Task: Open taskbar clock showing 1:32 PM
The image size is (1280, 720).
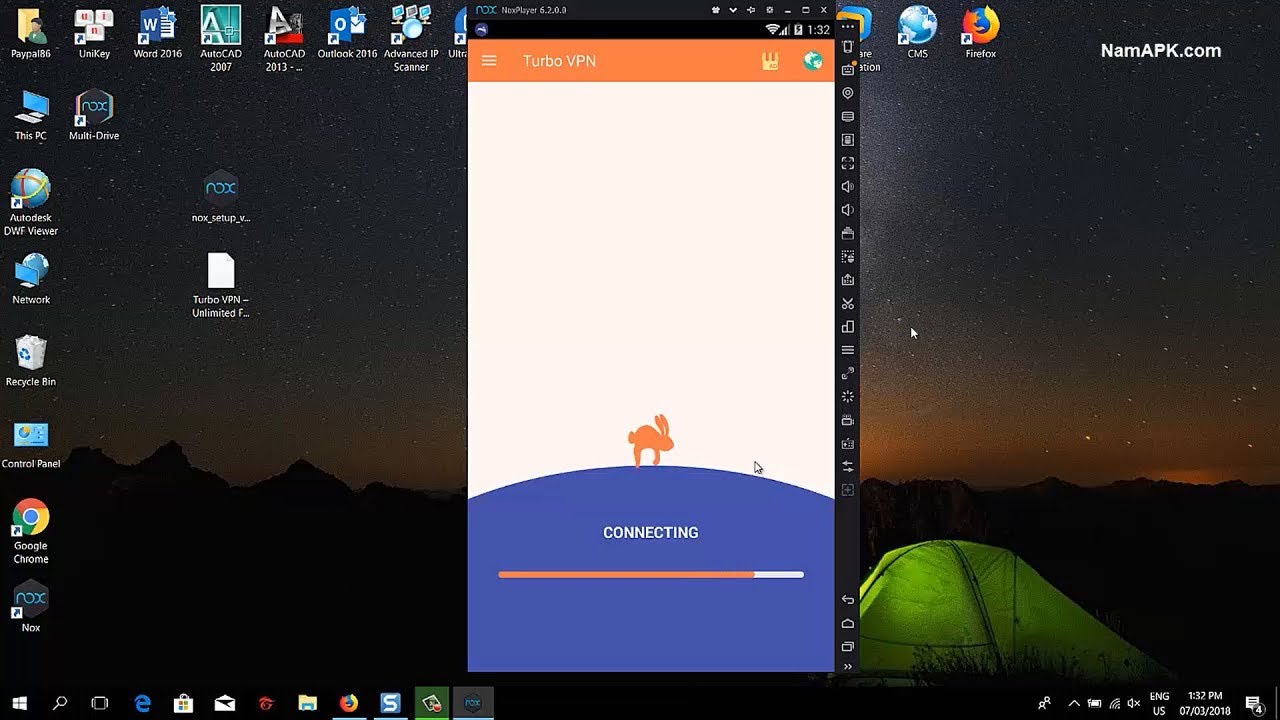Action: click(x=1205, y=703)
